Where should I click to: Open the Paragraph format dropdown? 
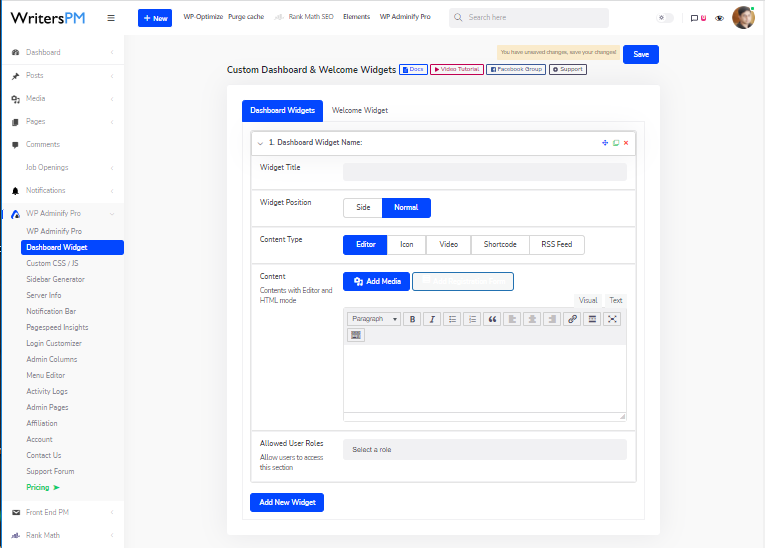tap(374, 319)
